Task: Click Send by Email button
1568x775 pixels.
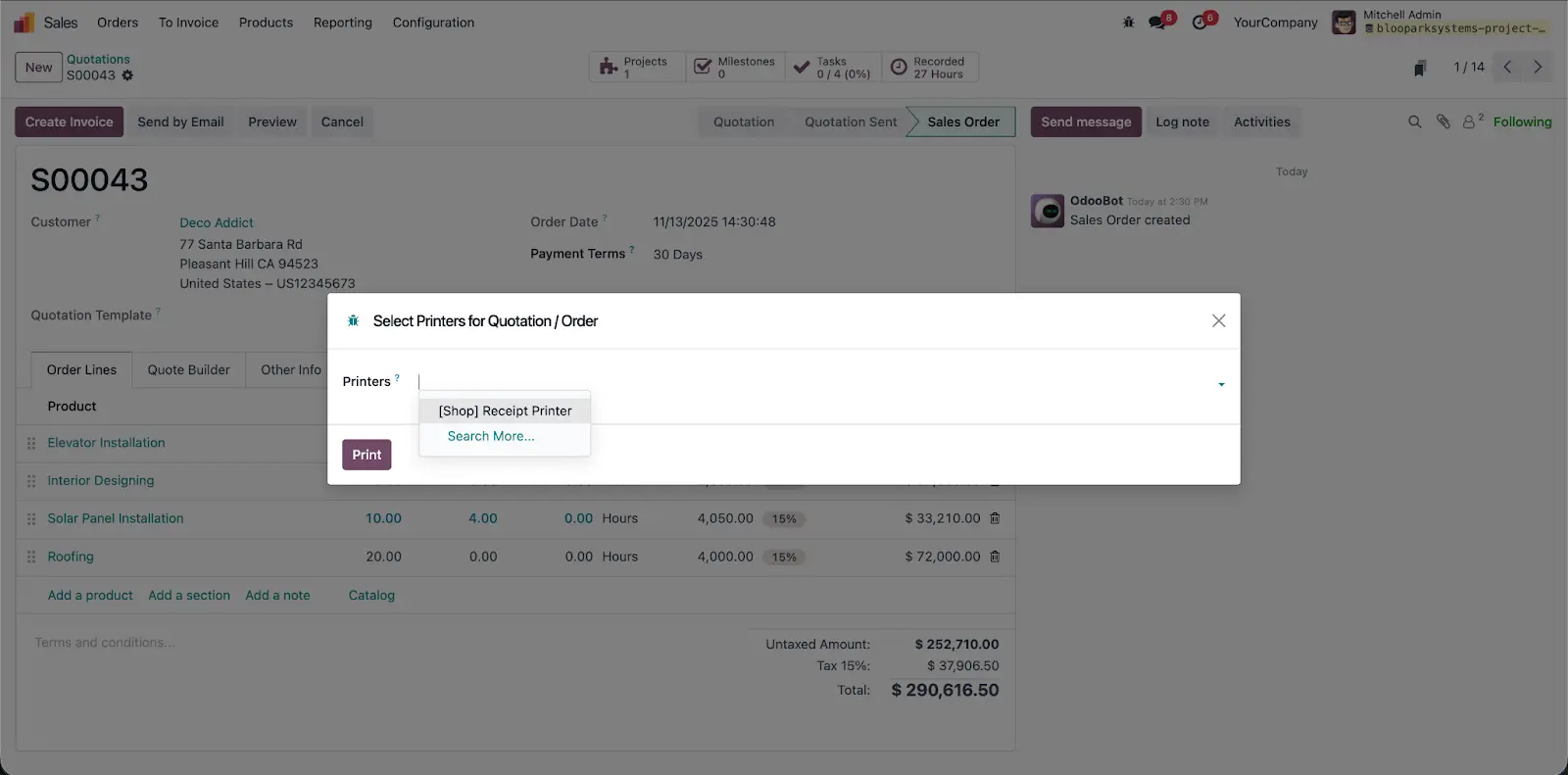Action: point(180,121)
